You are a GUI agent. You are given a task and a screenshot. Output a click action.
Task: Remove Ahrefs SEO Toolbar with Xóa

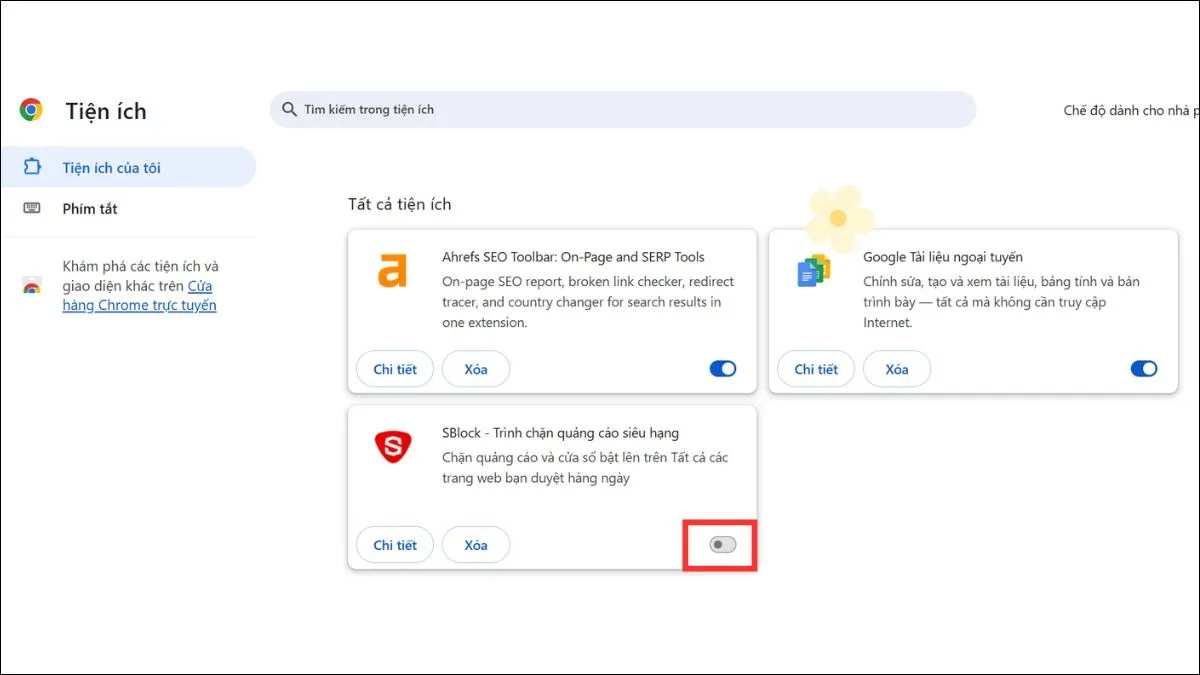(476, 369)
